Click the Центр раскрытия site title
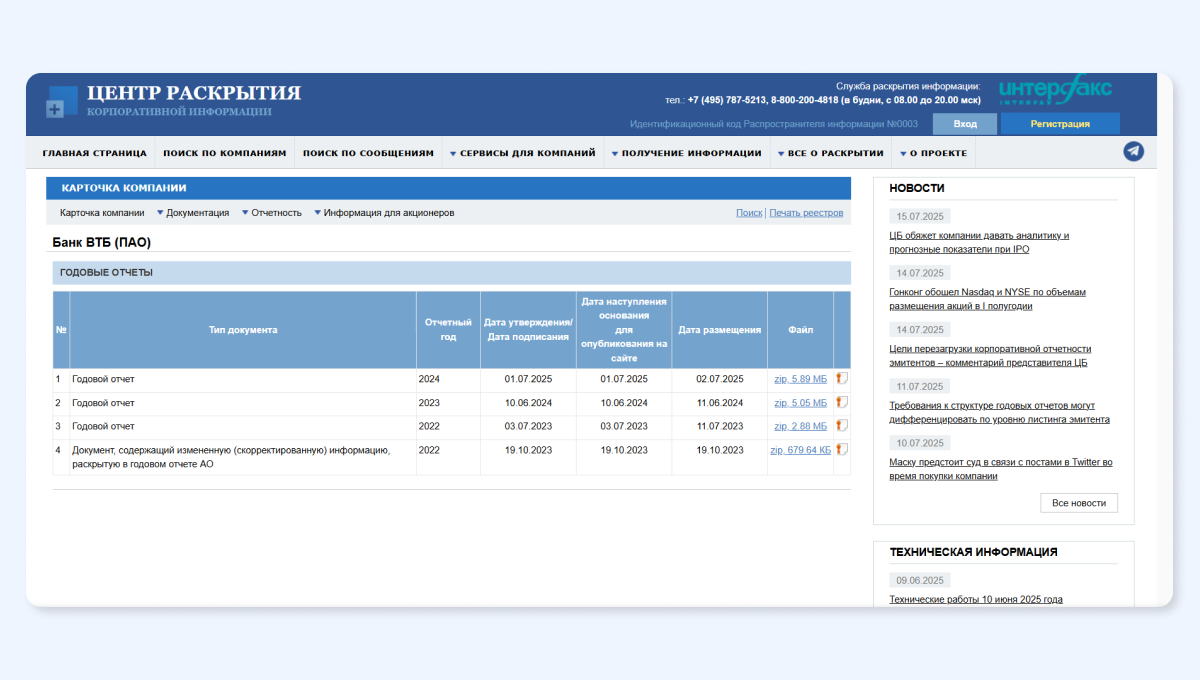This screenshot has height=680, width=1200. coord(194,93)
